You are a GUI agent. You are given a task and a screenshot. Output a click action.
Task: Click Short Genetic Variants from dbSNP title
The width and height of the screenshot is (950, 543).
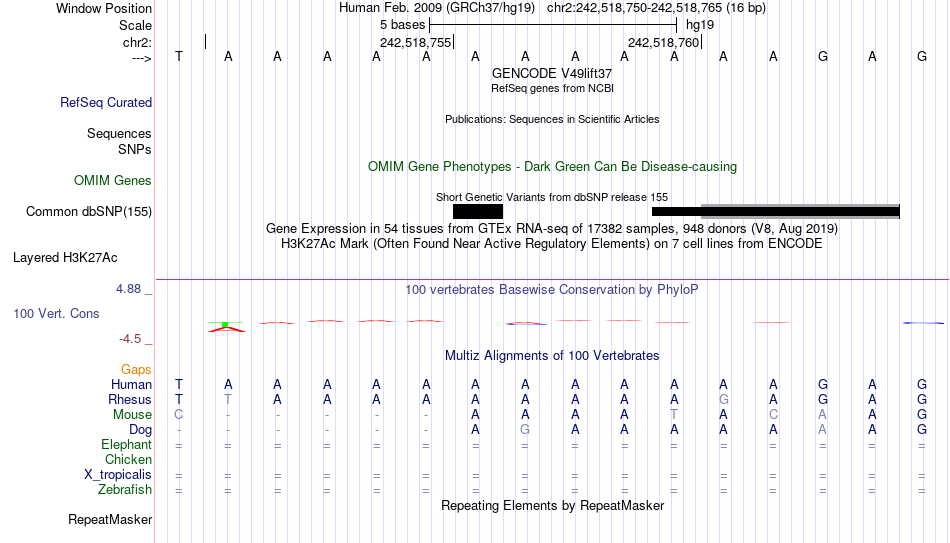(x=552, y=197)
